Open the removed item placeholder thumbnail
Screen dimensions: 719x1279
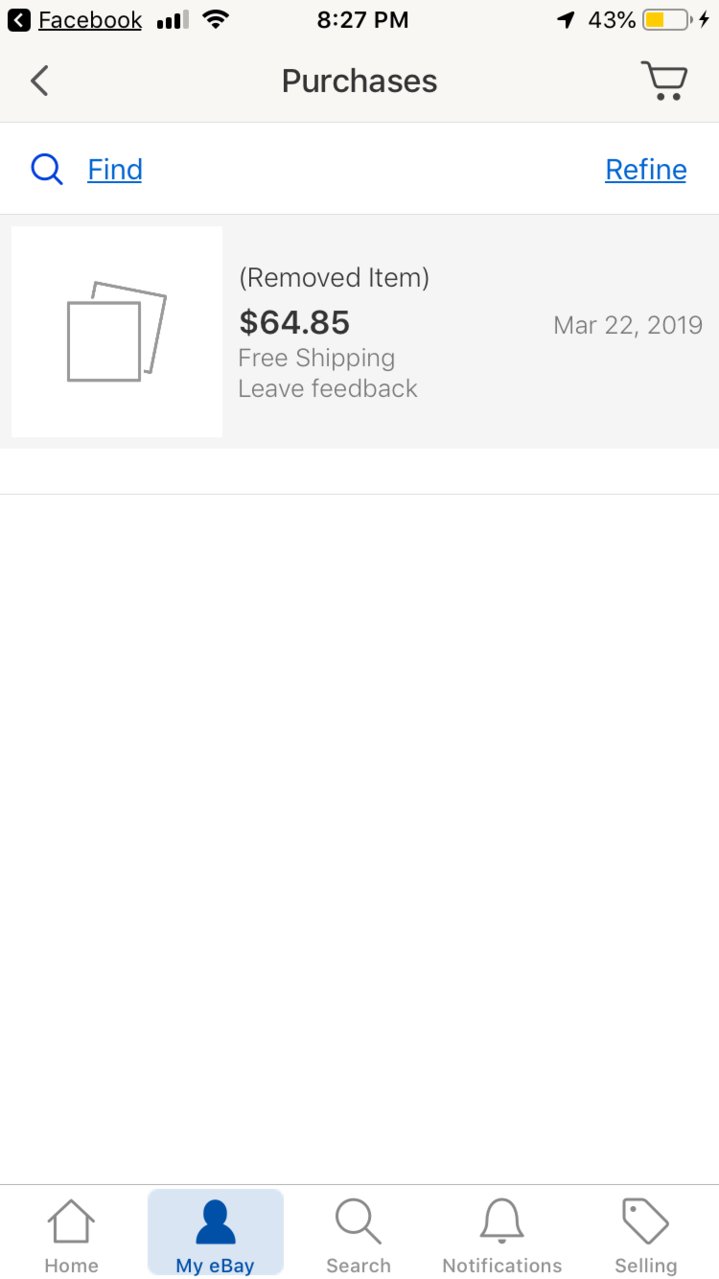coord(117,332)
